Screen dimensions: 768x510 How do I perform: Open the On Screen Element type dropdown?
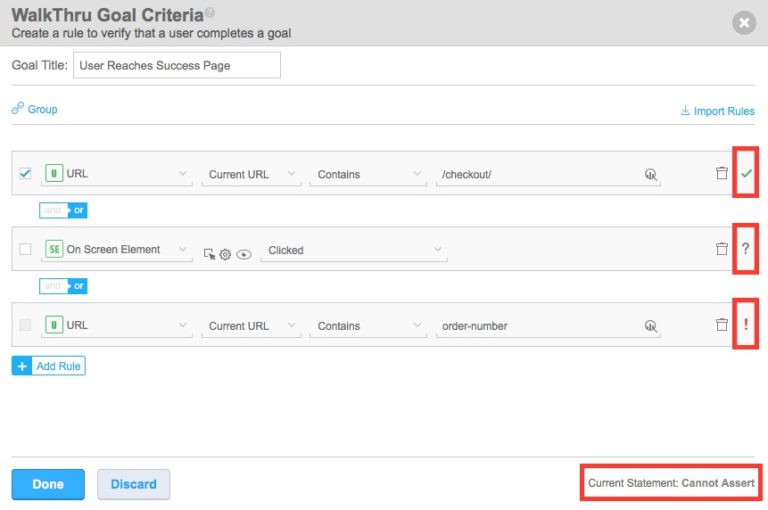click(117, 250)
